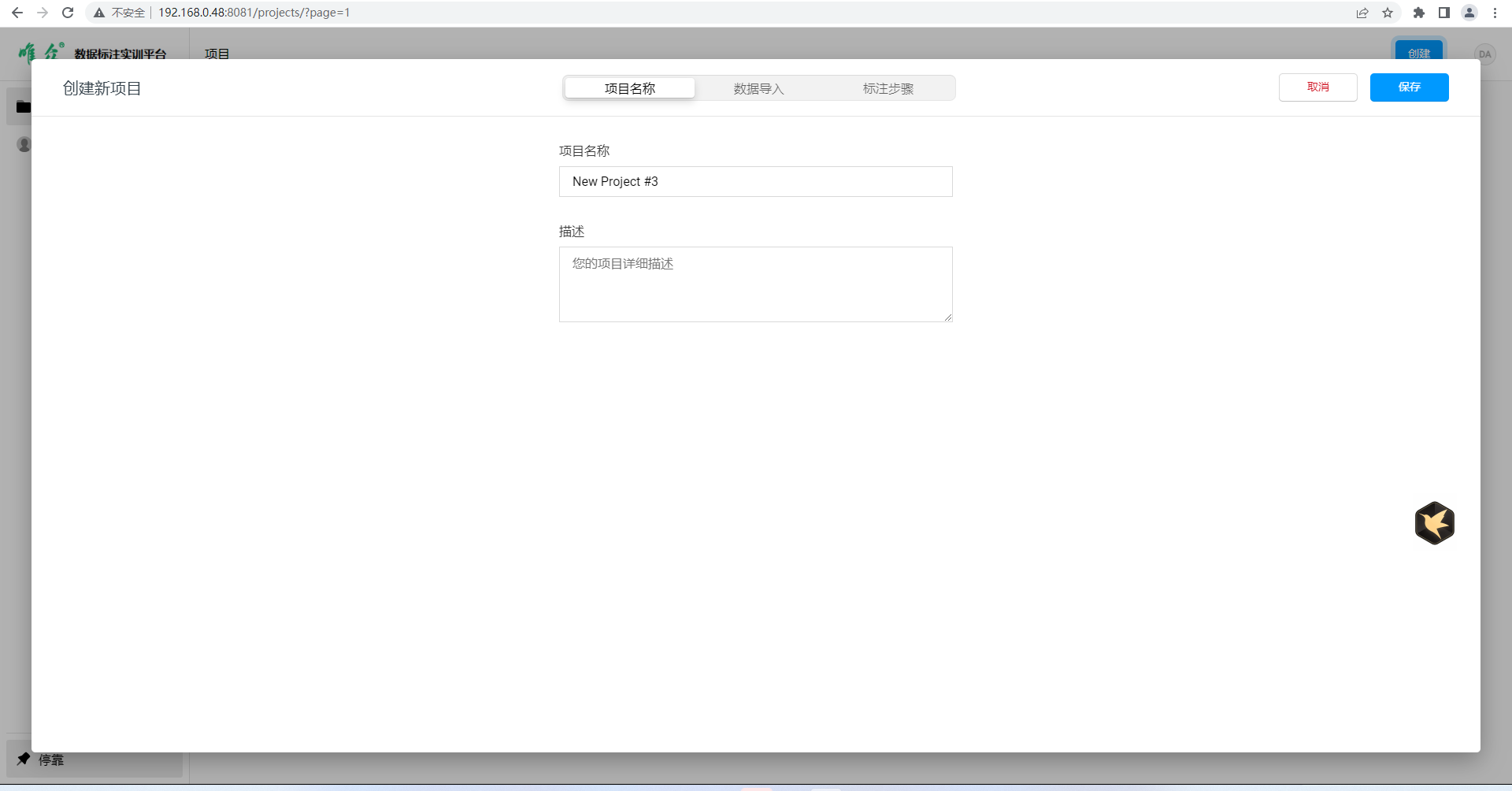Image resolution: width=1512 pixels, height=791 pixels.
Task: Click the browser forward arrow
Action: 43,13
